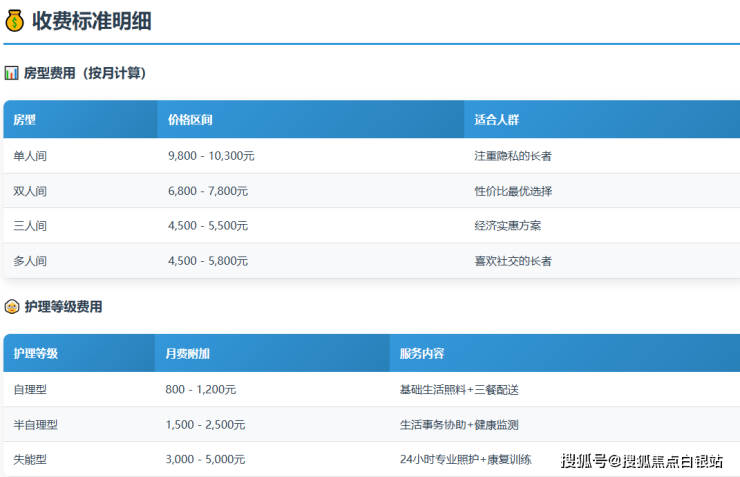Click the 搜狐号@搜狐焦点白银站 watermark link

tap(642, 461)
